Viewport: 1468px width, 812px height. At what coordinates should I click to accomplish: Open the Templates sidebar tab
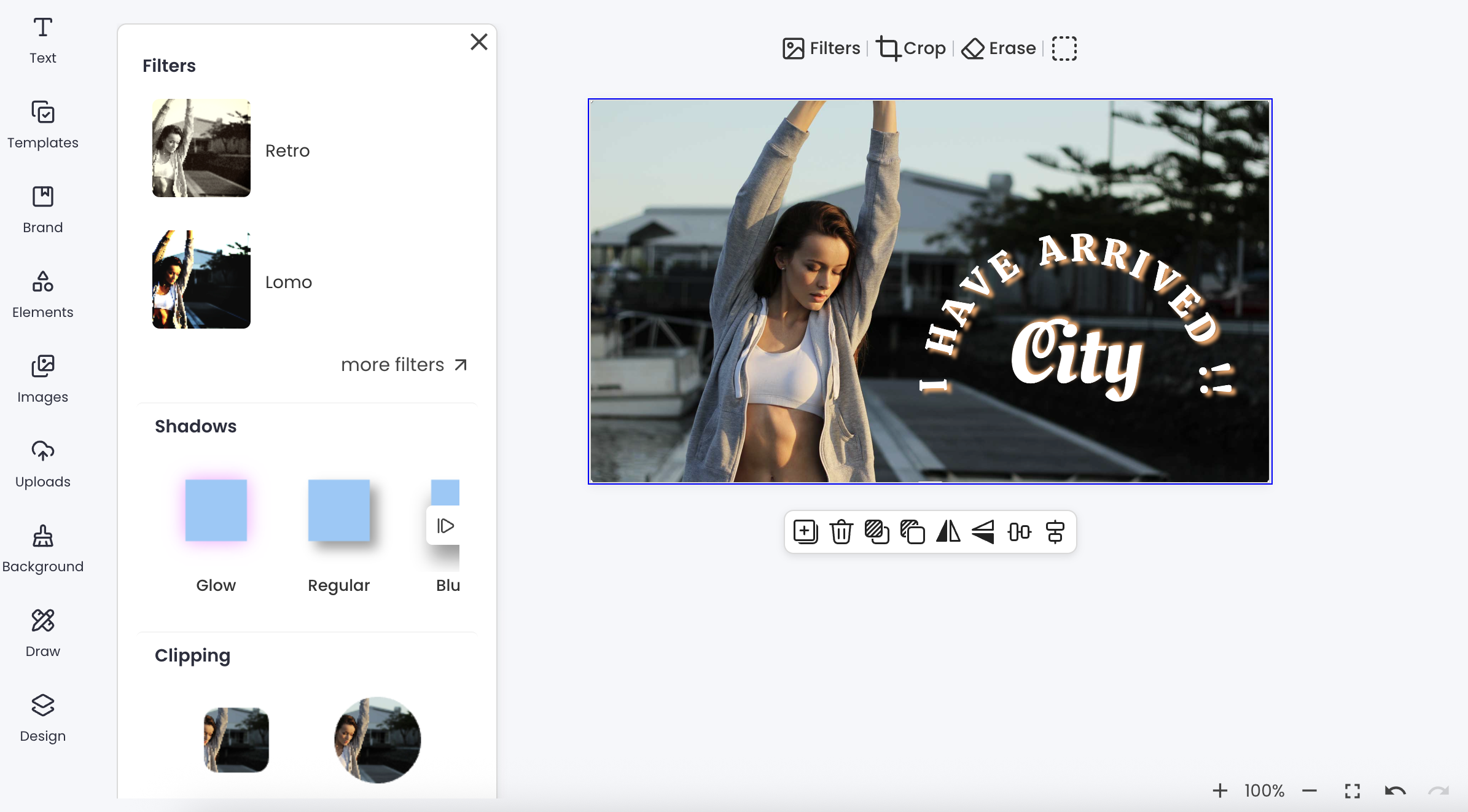tap(42, 125)
